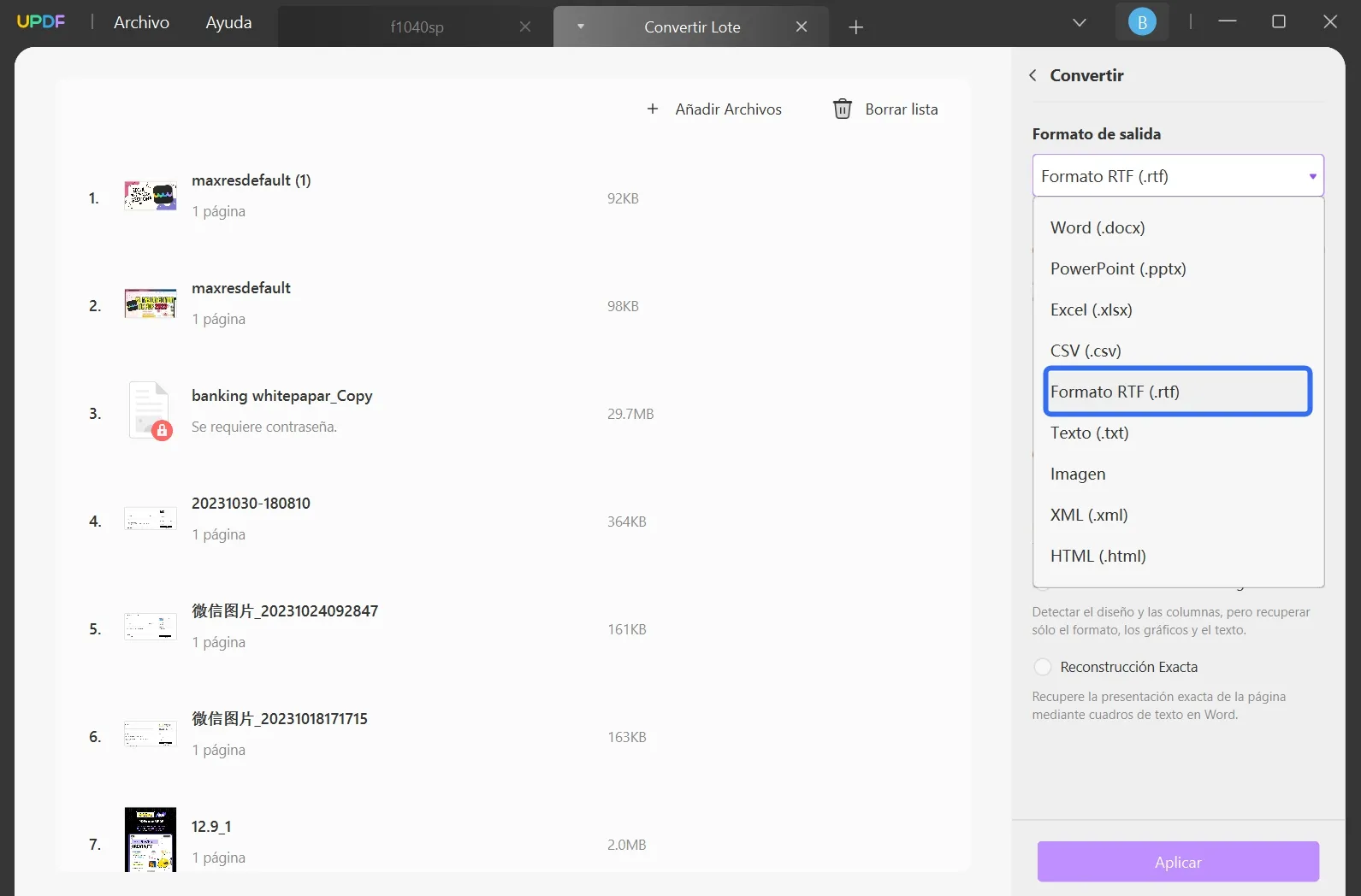Expand the tab list chevron in title bar
Screen dimensions: 1361x896
(1080, 22)
